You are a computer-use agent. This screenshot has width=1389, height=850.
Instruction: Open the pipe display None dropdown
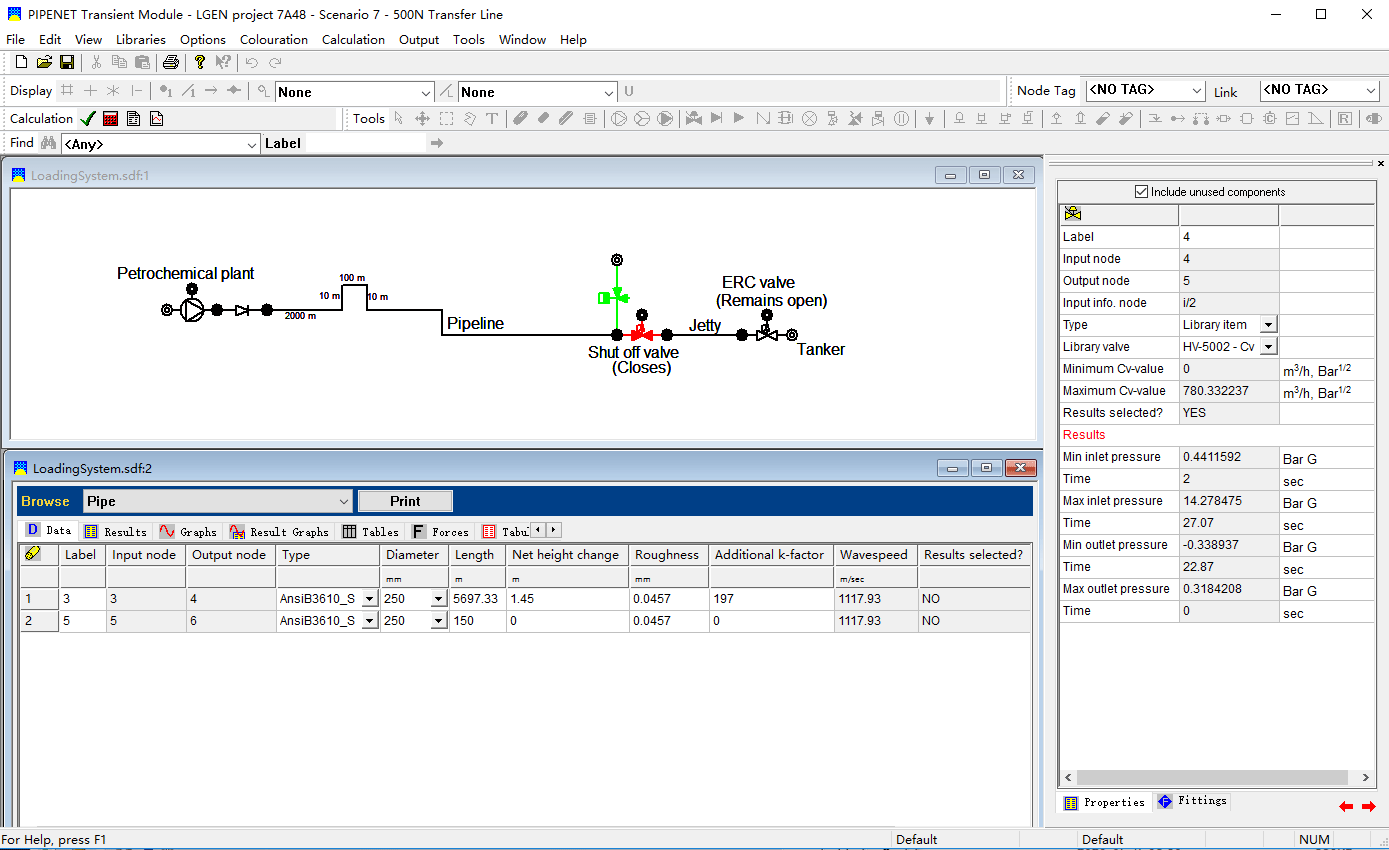click(x=610, y=92)
